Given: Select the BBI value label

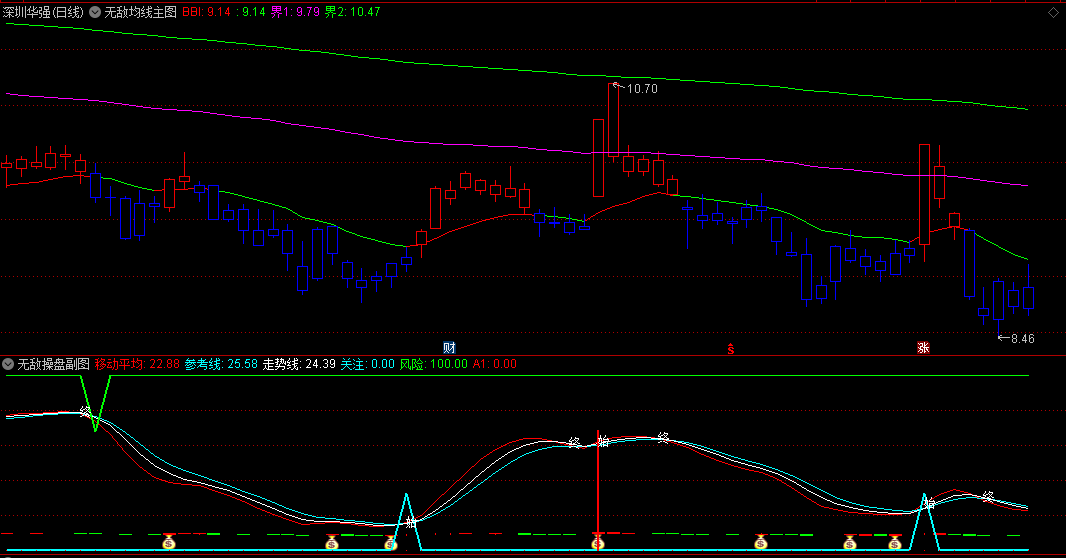Looking at the screenshot, I should (x=208, y=12).
